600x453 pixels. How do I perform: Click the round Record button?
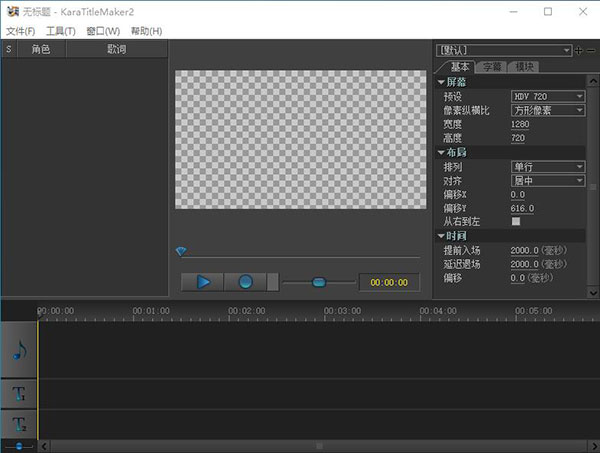pos(245,282)
